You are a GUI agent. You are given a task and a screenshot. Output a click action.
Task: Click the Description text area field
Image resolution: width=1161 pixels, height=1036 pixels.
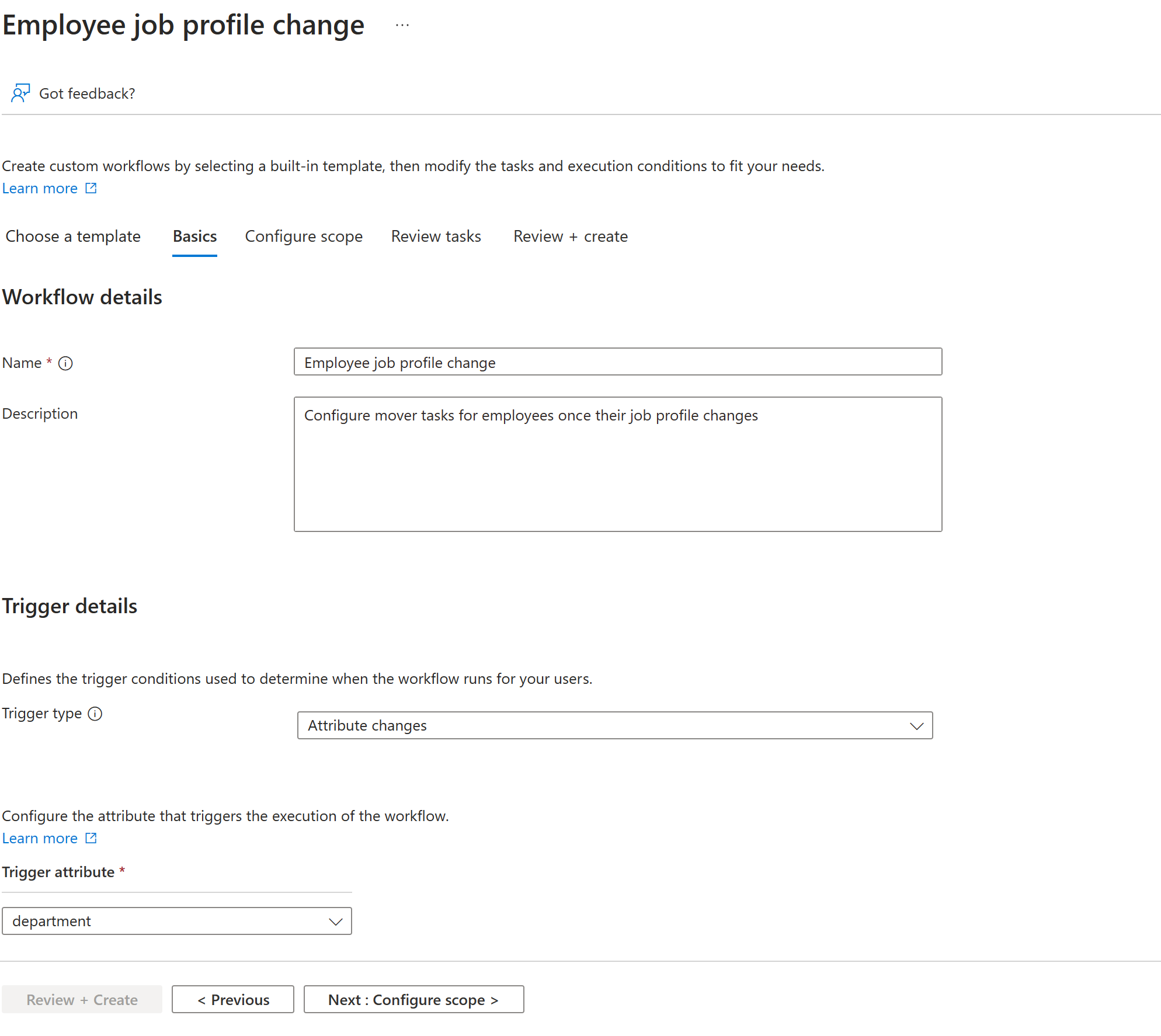point(618,463)
